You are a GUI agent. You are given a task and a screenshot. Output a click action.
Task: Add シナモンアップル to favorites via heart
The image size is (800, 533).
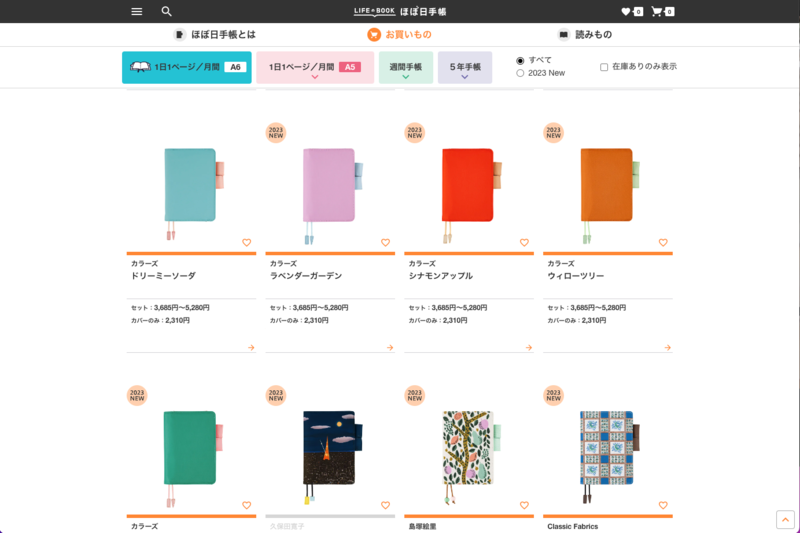pos(524,242)
